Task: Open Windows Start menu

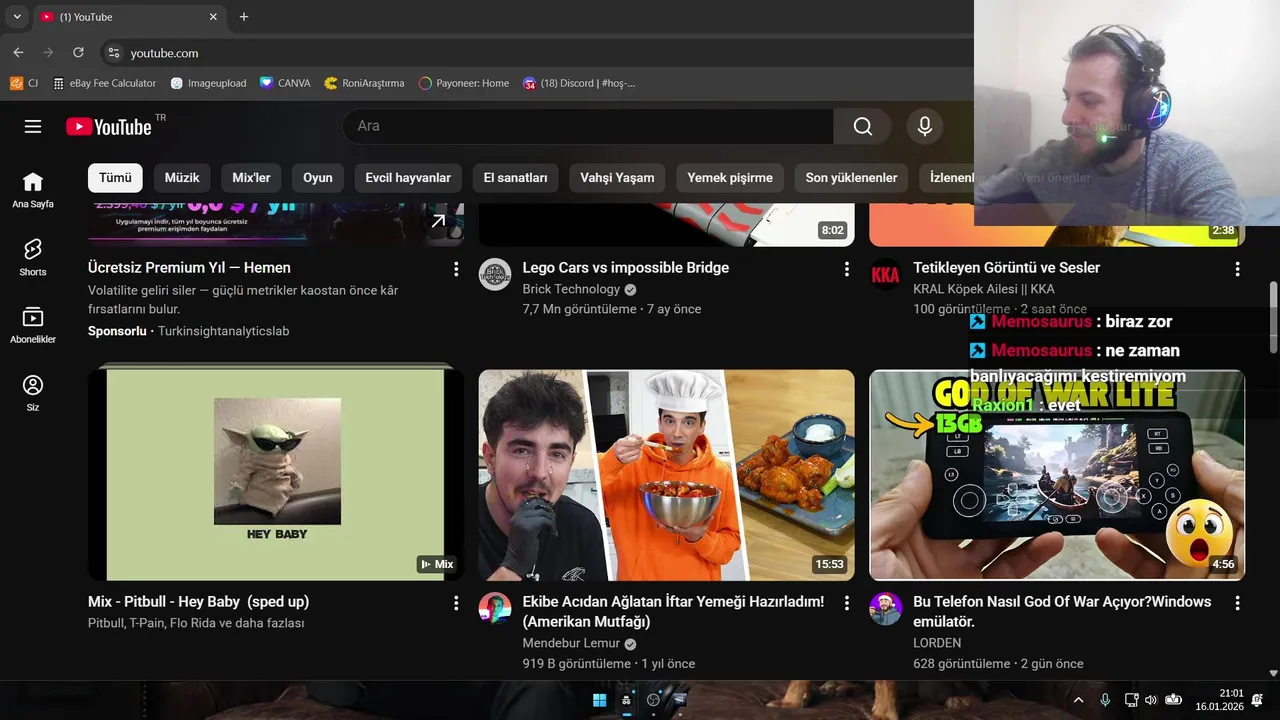Action: (599, 700)
